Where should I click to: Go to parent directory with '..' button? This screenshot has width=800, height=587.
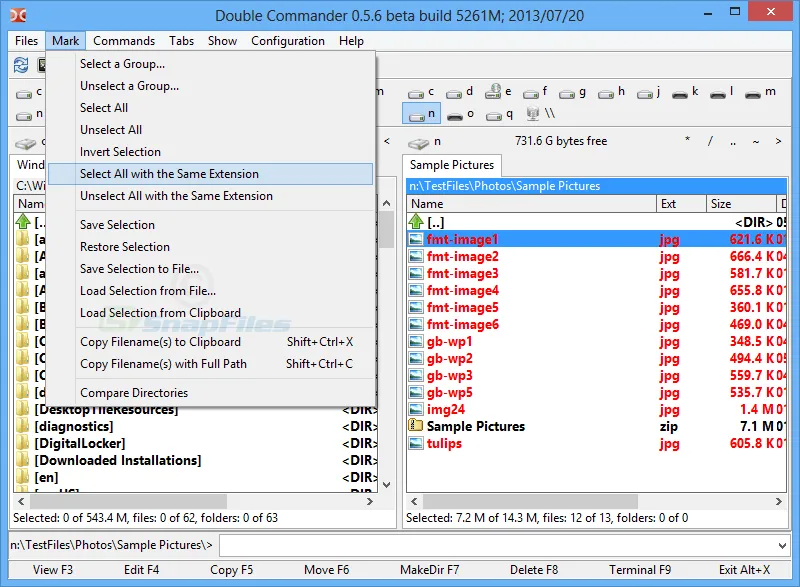[733, 142]
